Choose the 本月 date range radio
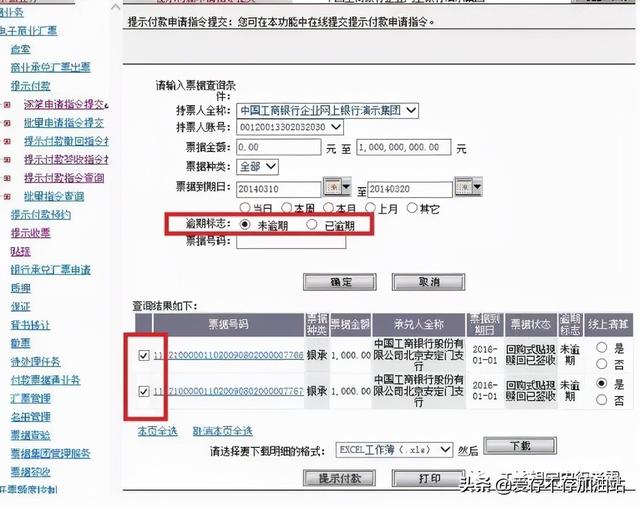The height and width of the screenshot is (508, 640). (x=328, y=208)
